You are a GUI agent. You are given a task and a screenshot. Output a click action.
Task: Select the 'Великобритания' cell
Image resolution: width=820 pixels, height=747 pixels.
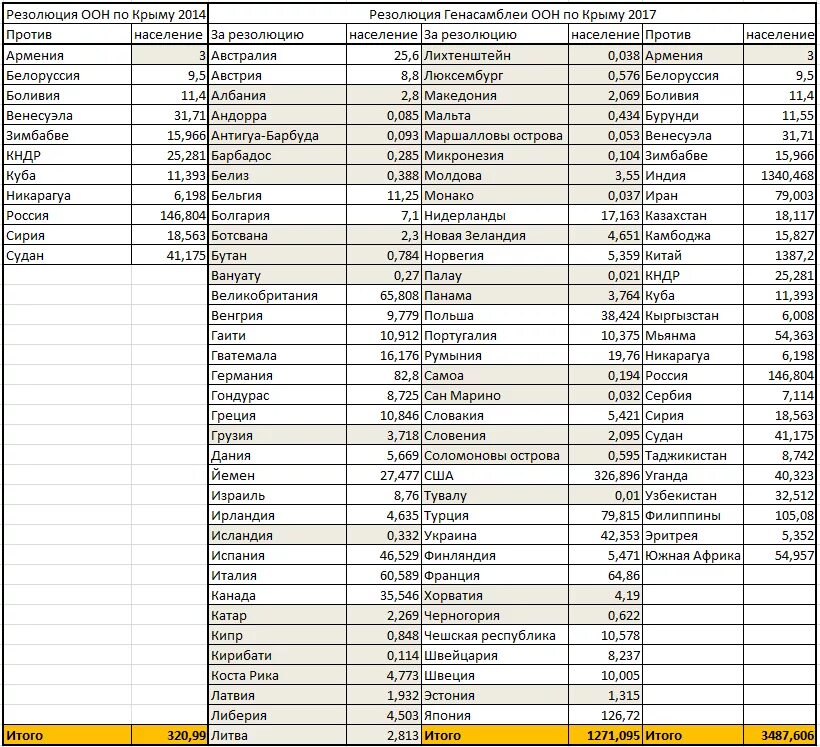277,295
